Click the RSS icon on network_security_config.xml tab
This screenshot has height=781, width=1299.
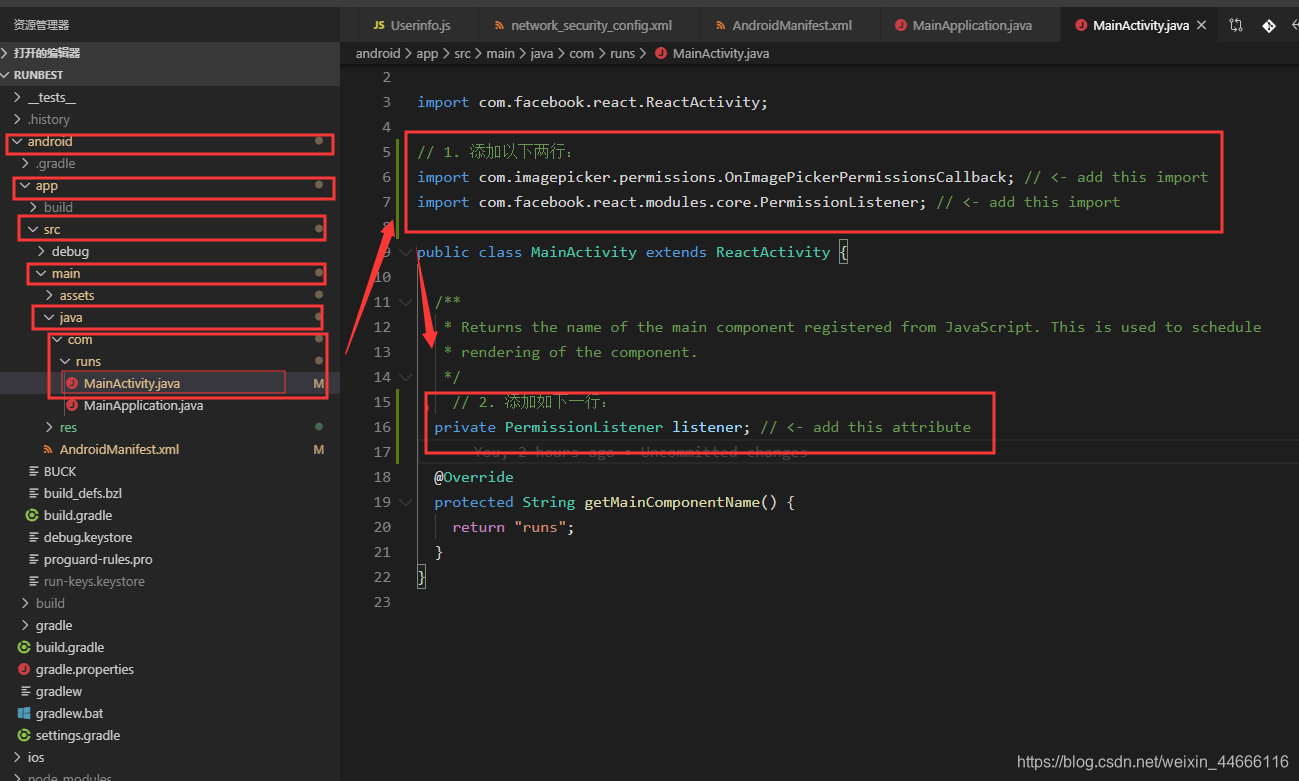pyautogui.click(x=499, y=25)
